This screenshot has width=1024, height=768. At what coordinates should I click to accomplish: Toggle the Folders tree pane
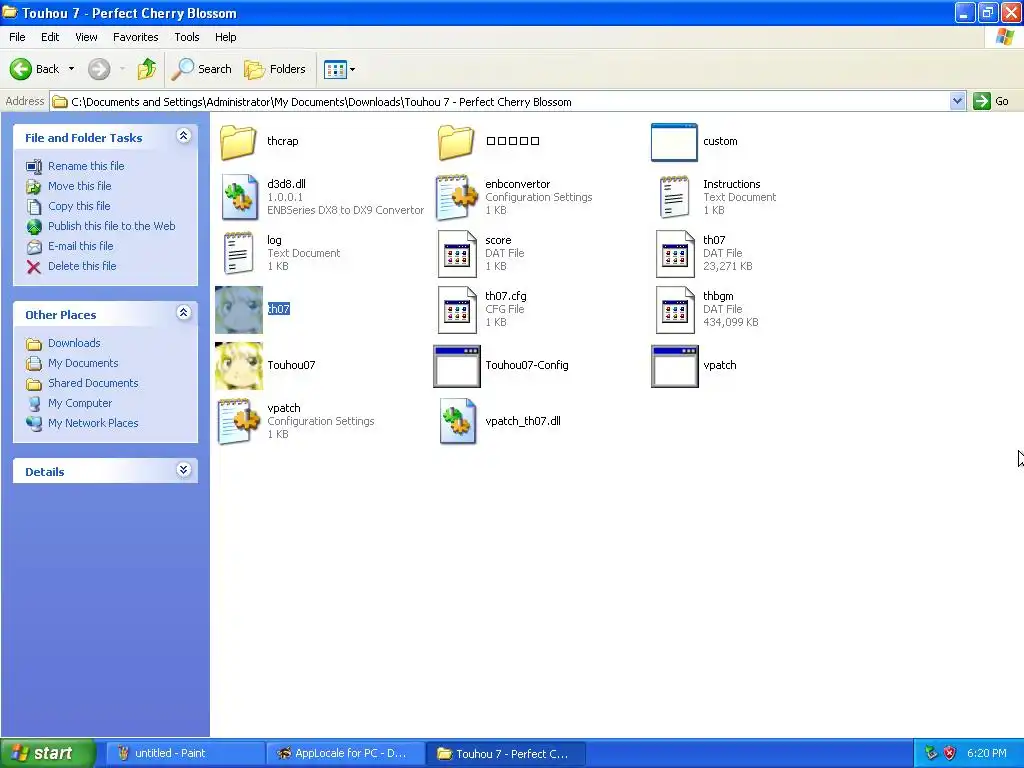(275, 69)
